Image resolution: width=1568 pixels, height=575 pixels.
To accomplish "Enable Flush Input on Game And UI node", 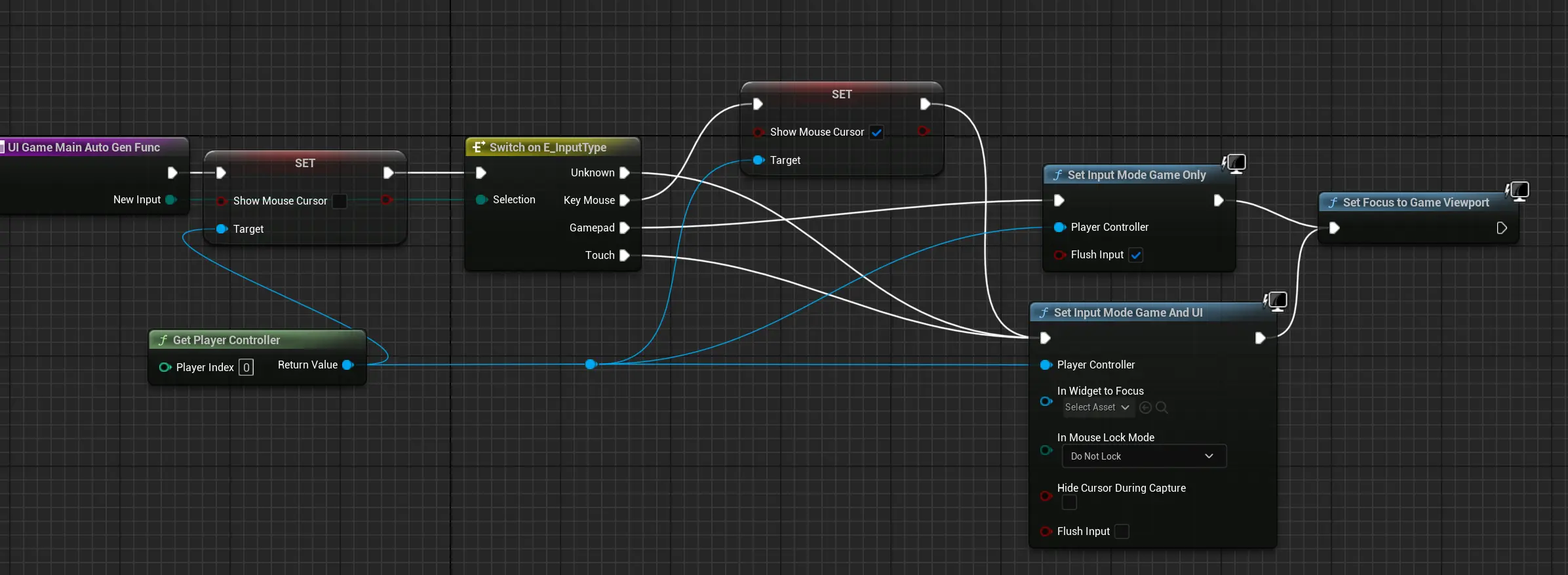I will tap(1122, 531).
